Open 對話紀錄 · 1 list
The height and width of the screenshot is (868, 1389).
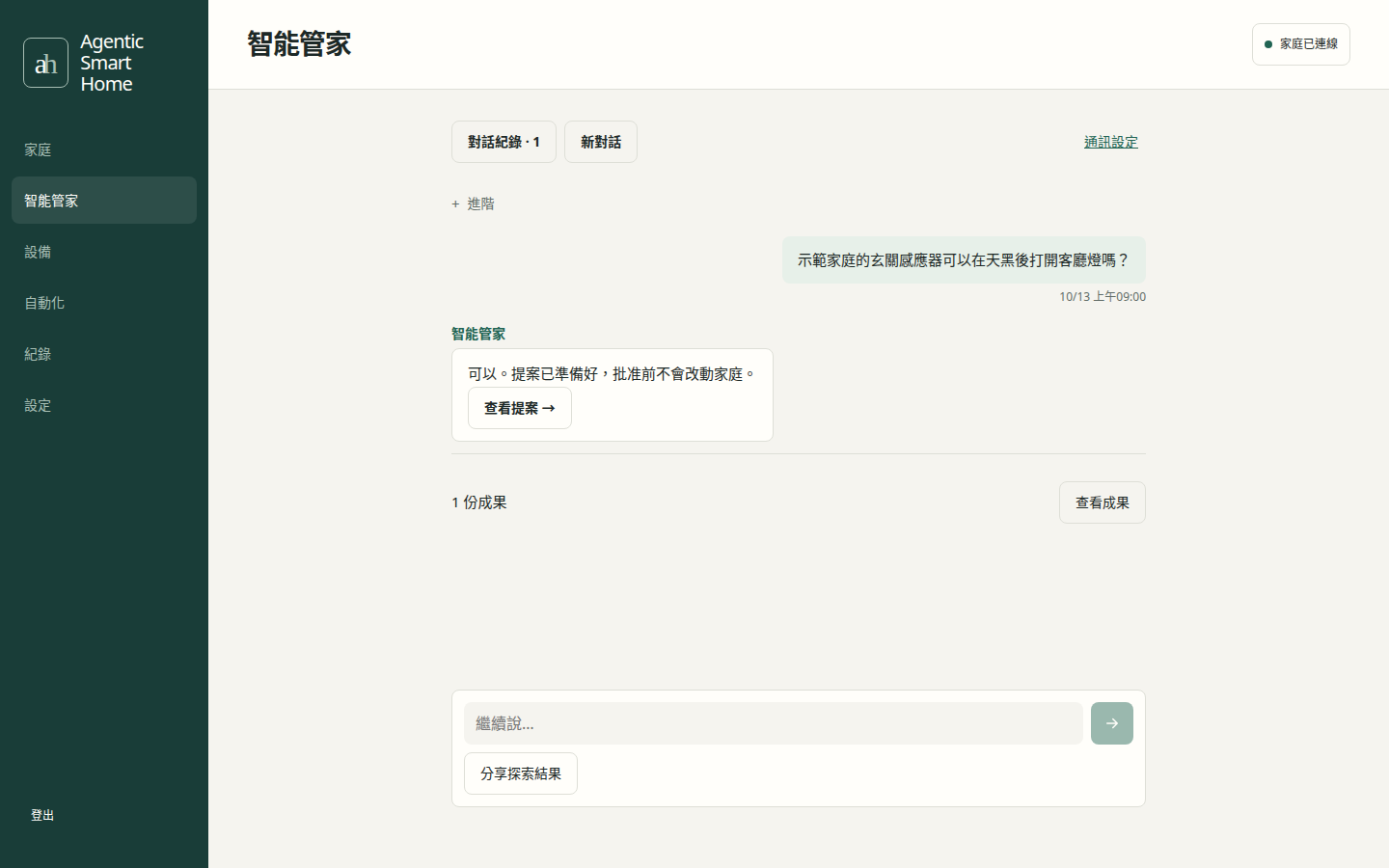coord(504,142)
